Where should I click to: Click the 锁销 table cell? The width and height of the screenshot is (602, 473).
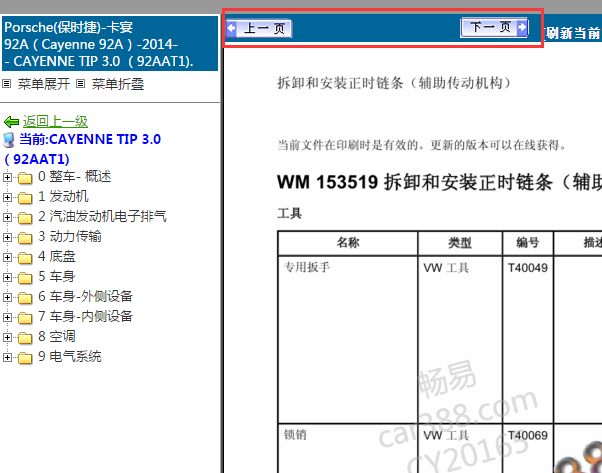pos(348,449)
